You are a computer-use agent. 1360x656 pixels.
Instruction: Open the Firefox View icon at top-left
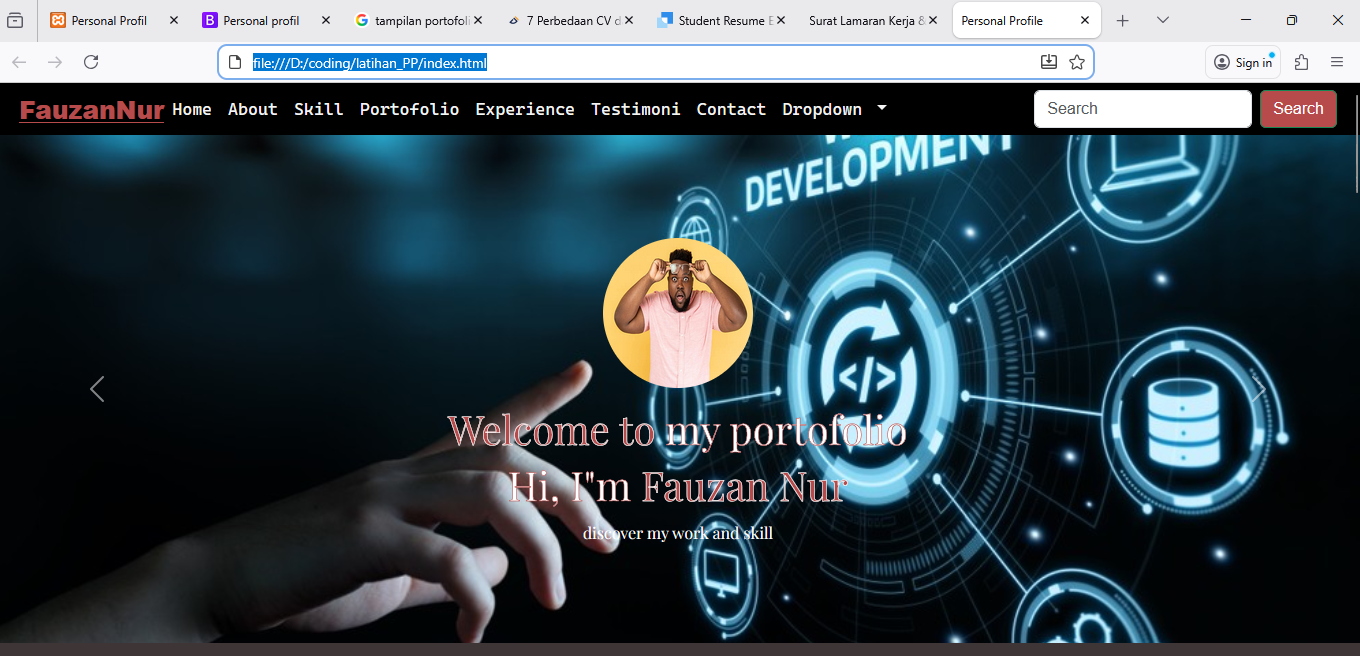[x=16, y=20]
